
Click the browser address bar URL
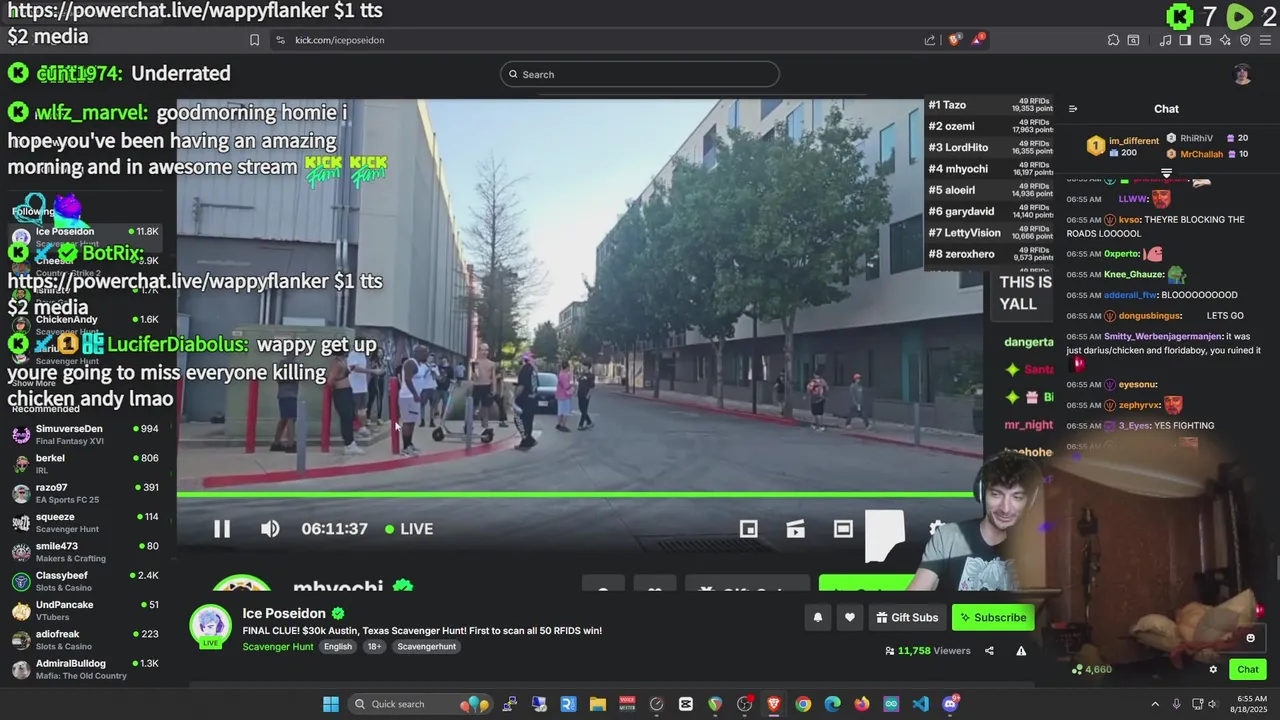(x=340, y=40)
